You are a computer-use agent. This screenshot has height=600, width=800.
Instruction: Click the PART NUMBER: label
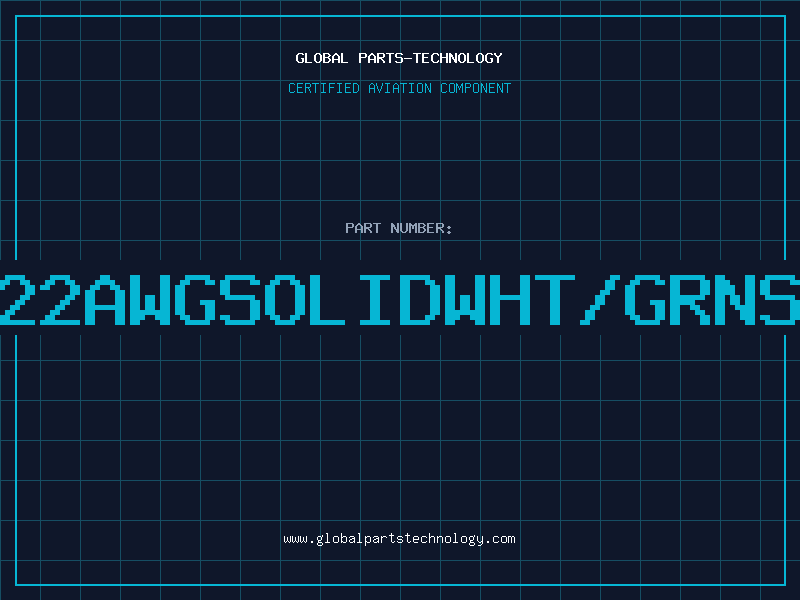(399, 228)
